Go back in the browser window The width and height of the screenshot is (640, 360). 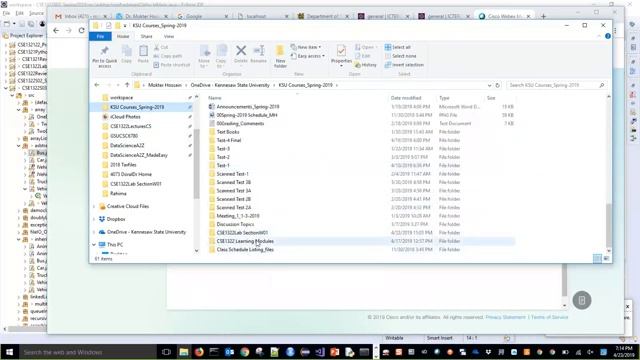[56, 30]
